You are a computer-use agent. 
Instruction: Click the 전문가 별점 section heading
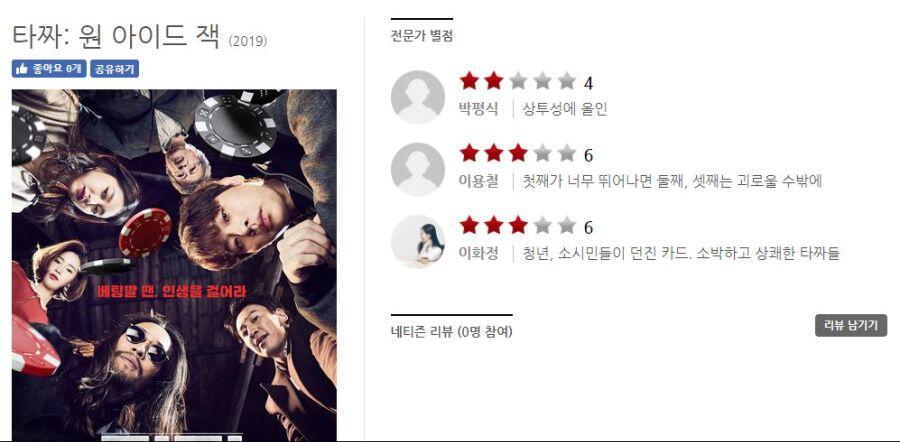pyautogui.click(x=422, y=36)
